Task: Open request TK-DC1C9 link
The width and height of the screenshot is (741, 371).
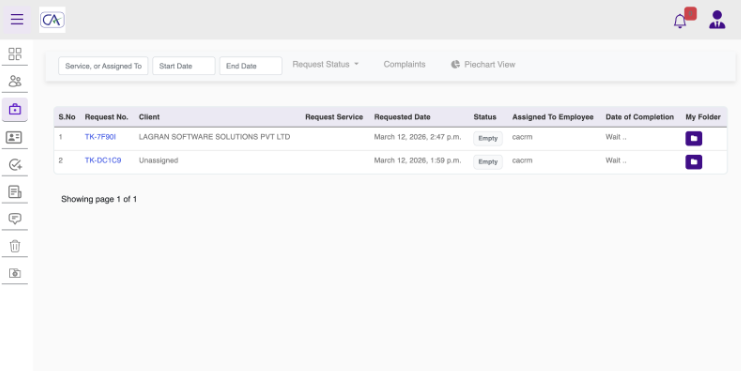Action: tap(103, 161)
